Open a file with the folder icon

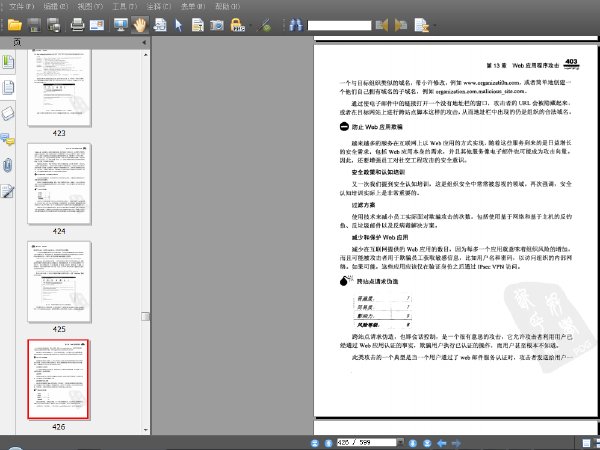tap(15, 25)
